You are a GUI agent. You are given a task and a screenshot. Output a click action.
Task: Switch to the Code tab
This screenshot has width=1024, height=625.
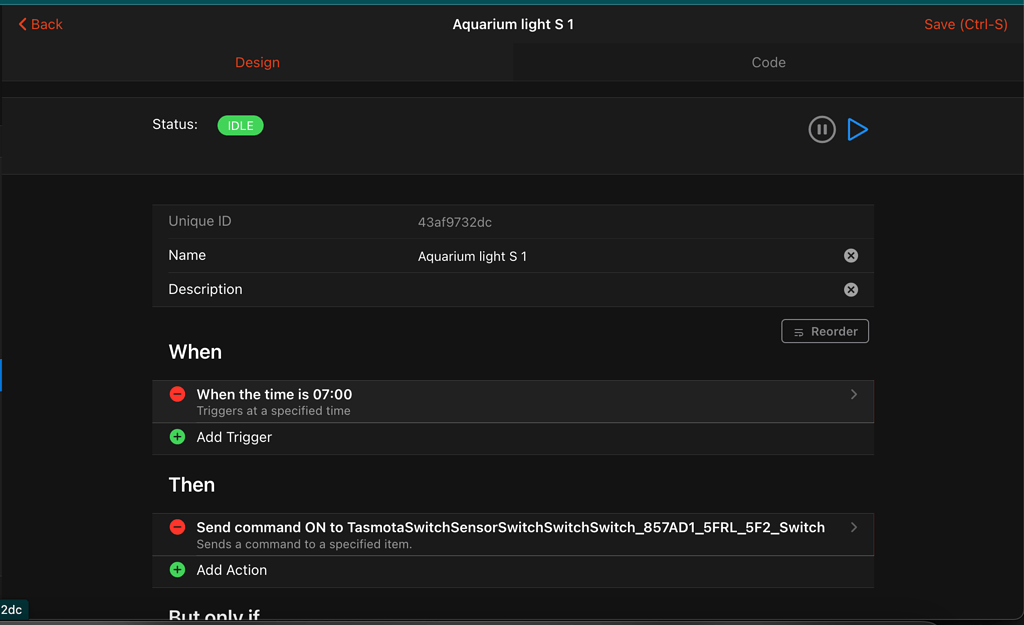pos(768,62)
